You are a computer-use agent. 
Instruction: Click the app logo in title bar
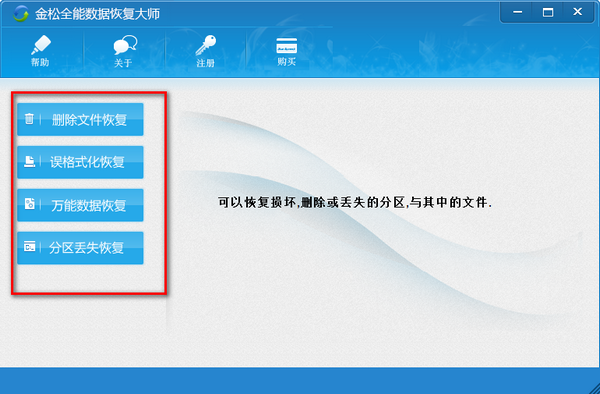click(20, 14)
